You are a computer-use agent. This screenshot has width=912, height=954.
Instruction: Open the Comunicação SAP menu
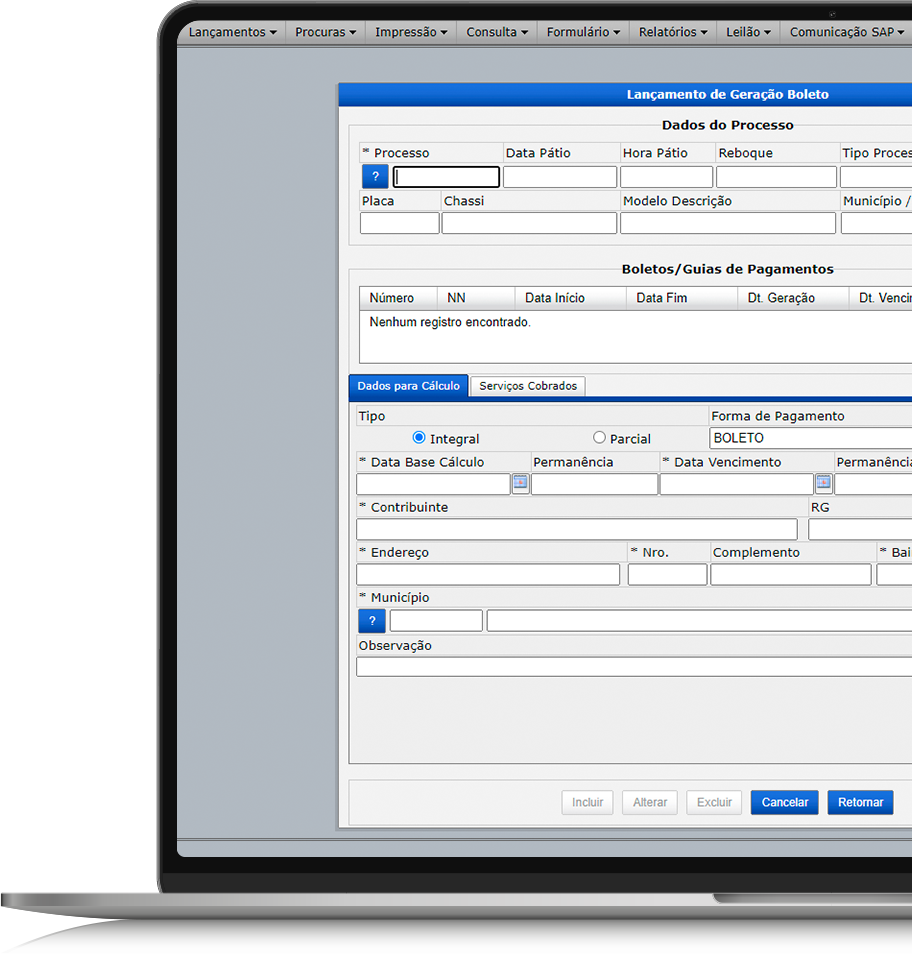[x=846, y=32]
